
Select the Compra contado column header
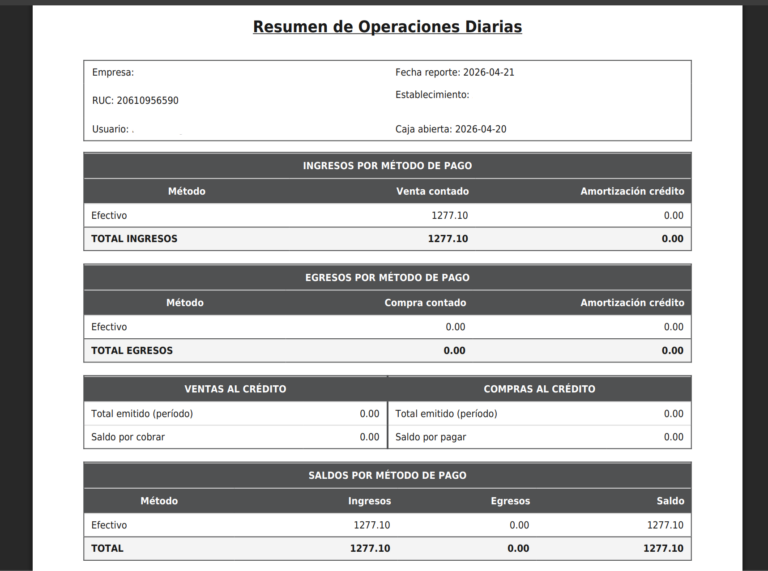click(x=425, y=303)
